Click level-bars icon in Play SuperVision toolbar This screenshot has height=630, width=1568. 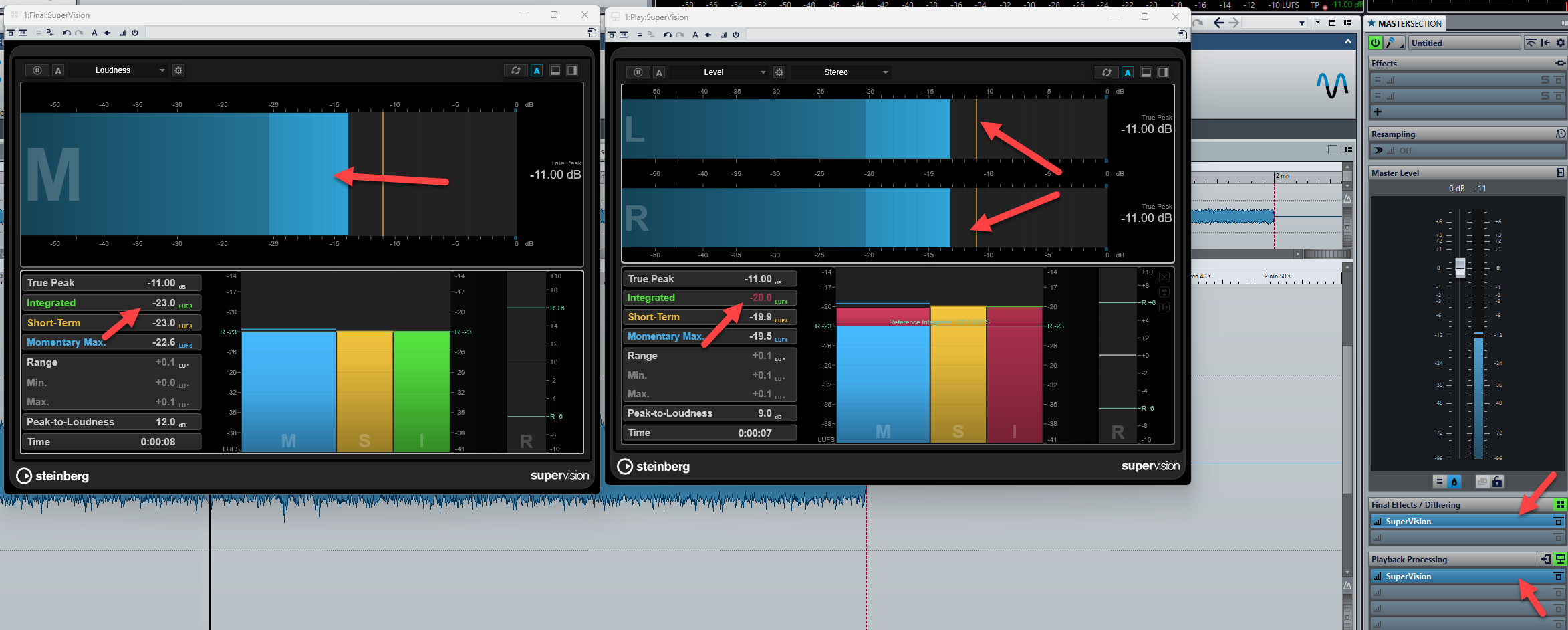tap(723, 35)
